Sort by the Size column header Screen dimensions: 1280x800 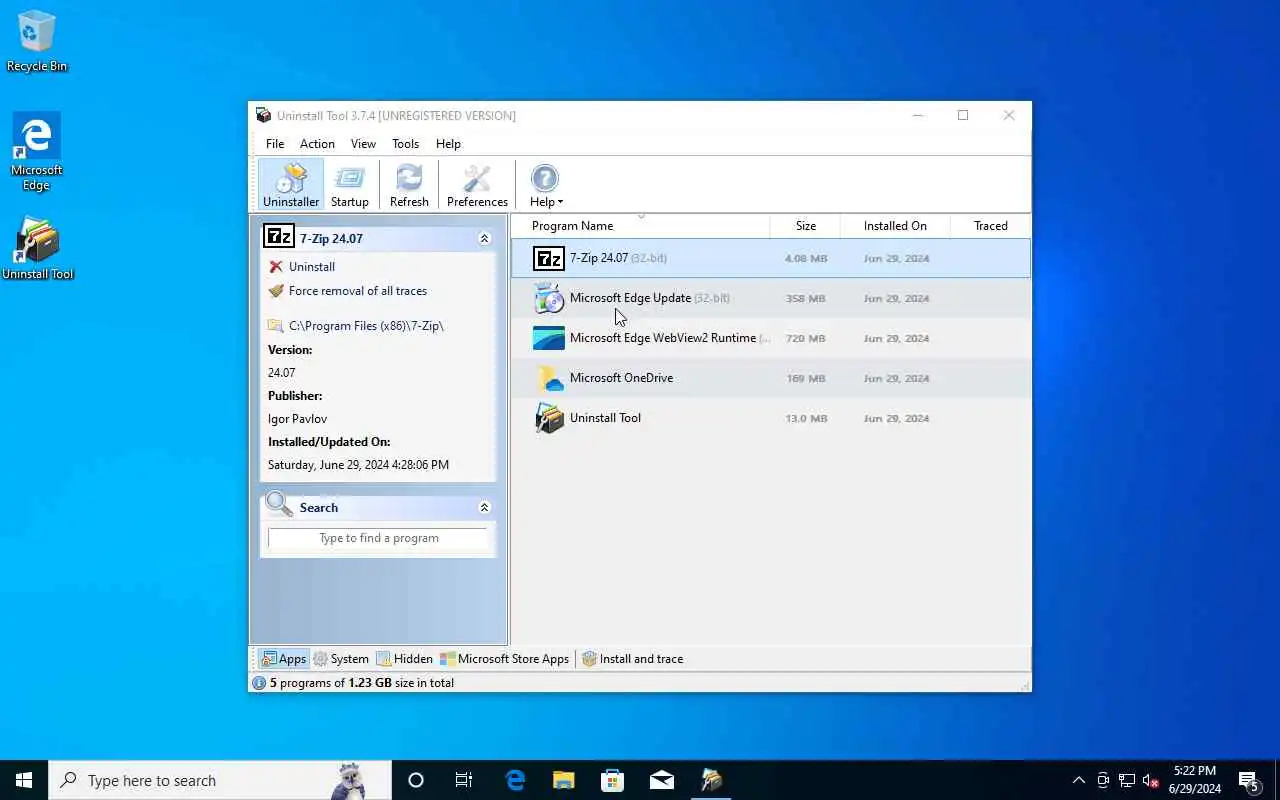coord(805,226)
